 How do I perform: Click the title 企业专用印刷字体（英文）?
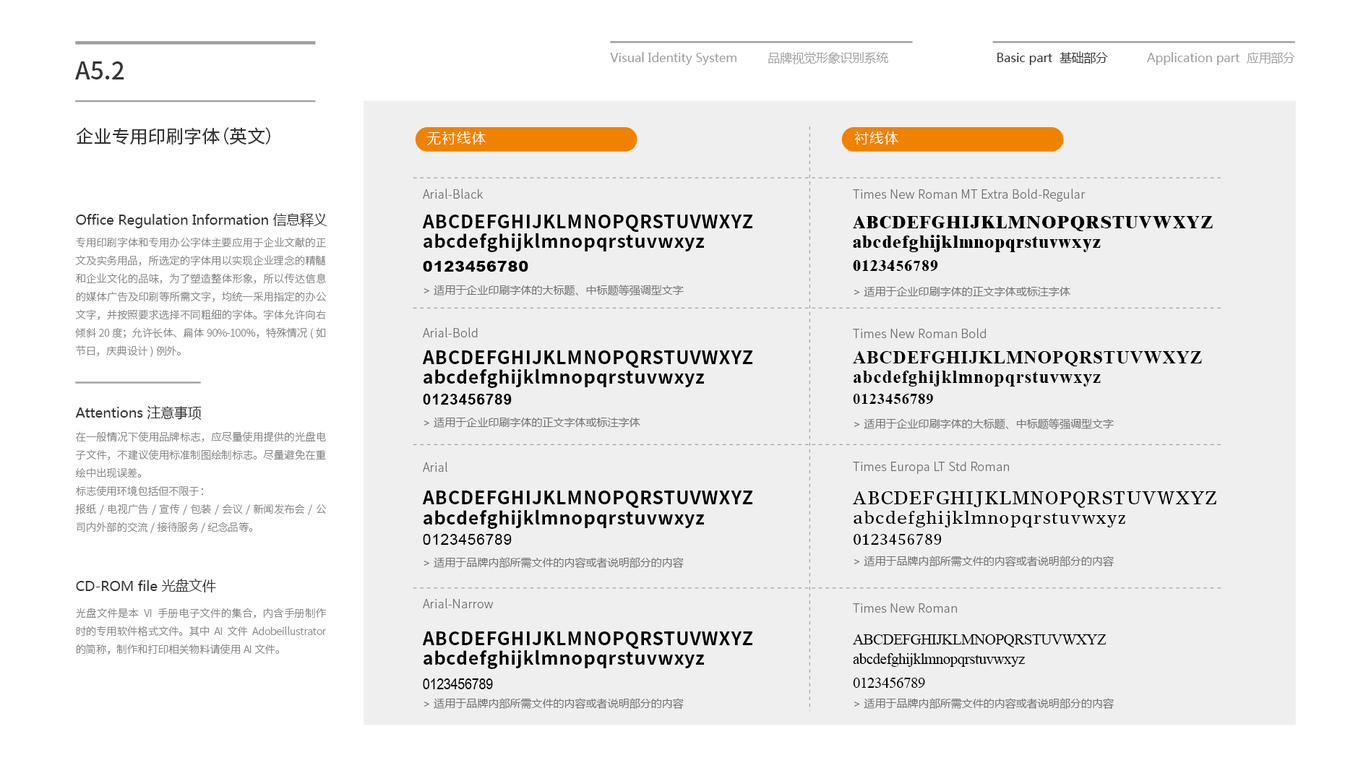point(174,136)
